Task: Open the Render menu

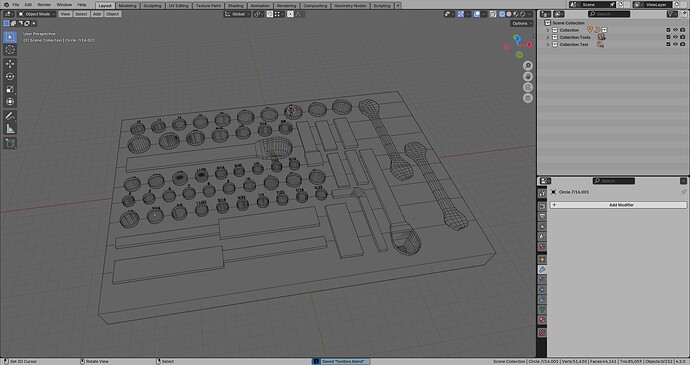Action: click(x=44, y=5)
